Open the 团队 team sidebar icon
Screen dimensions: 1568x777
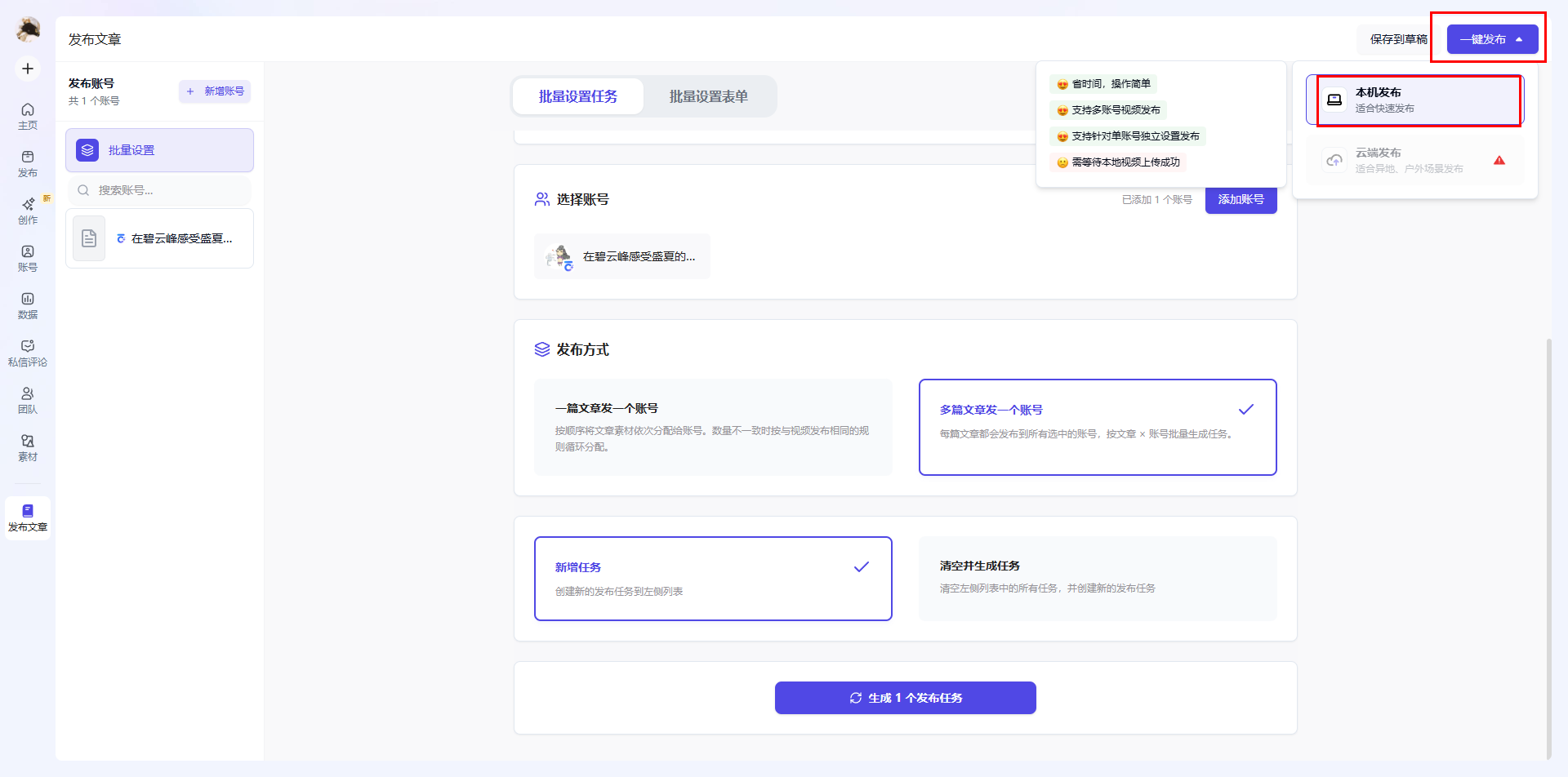tap(28, 401)
